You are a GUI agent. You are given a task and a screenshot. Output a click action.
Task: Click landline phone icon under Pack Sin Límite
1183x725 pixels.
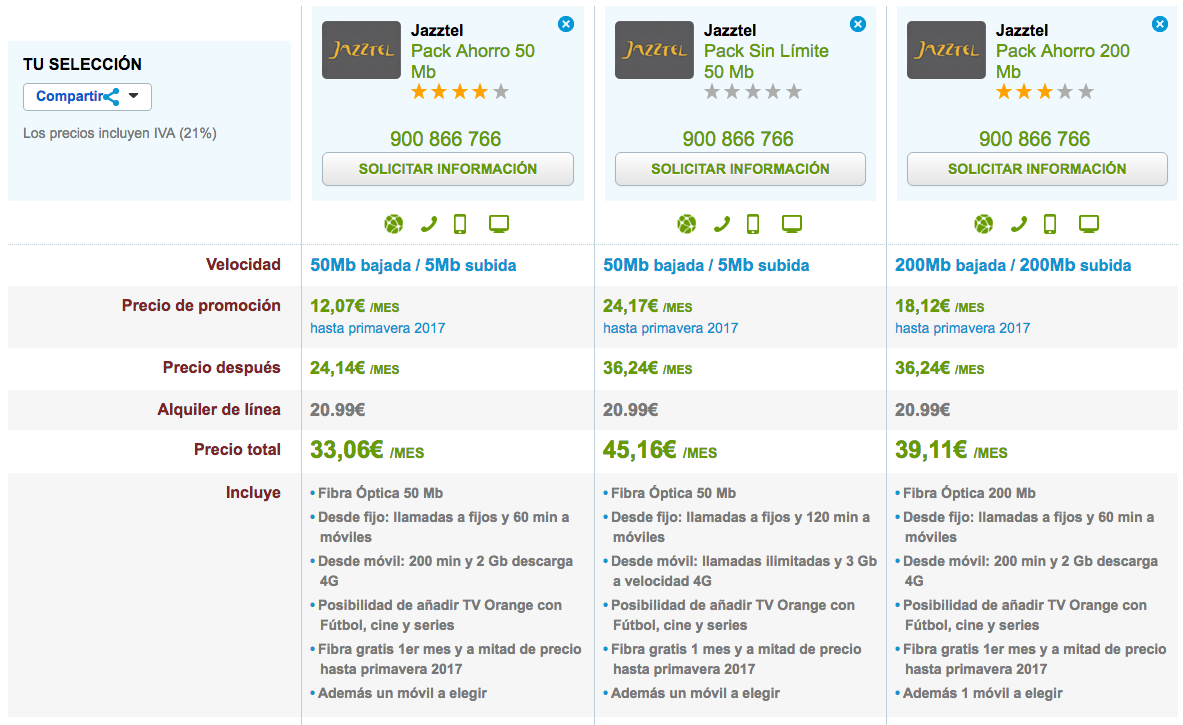722,224
